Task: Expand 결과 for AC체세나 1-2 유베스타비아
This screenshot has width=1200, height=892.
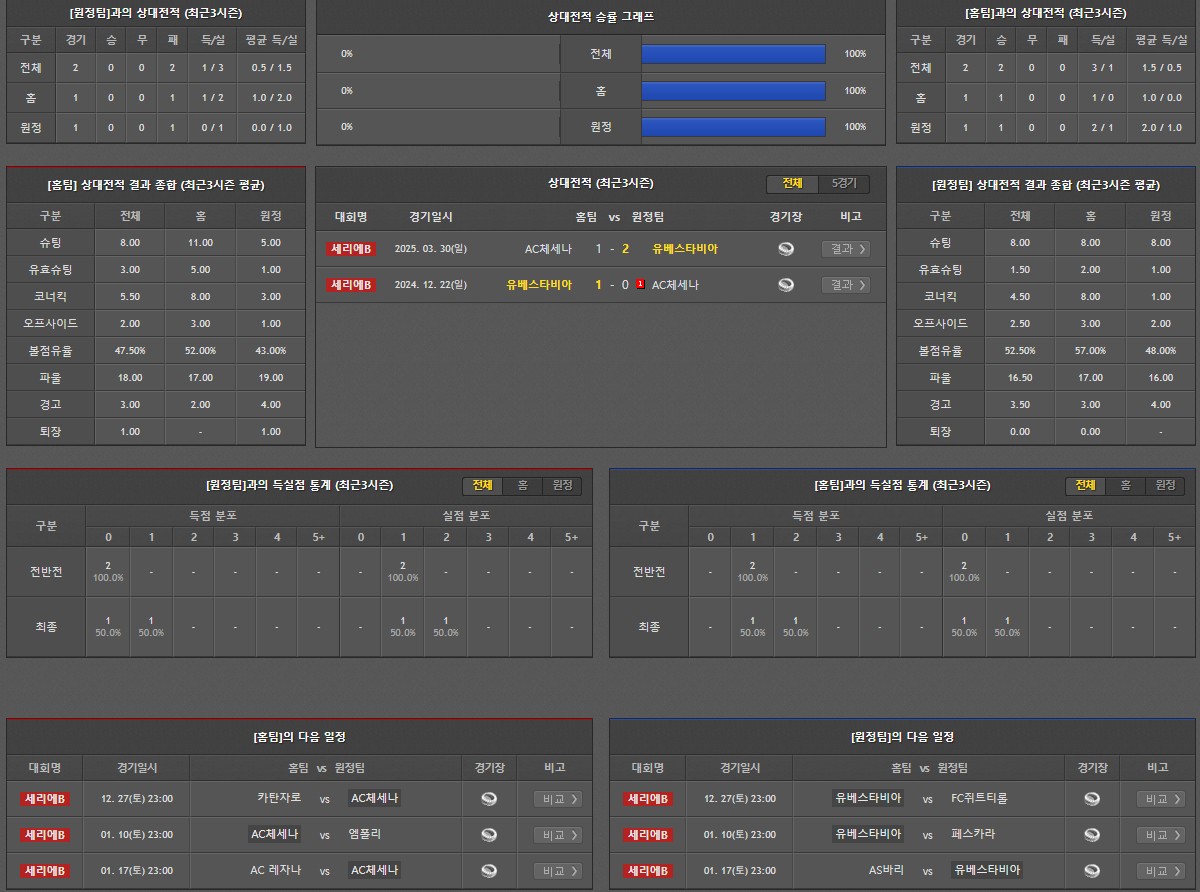Action: pyautogui.click(x=845, y=249)
